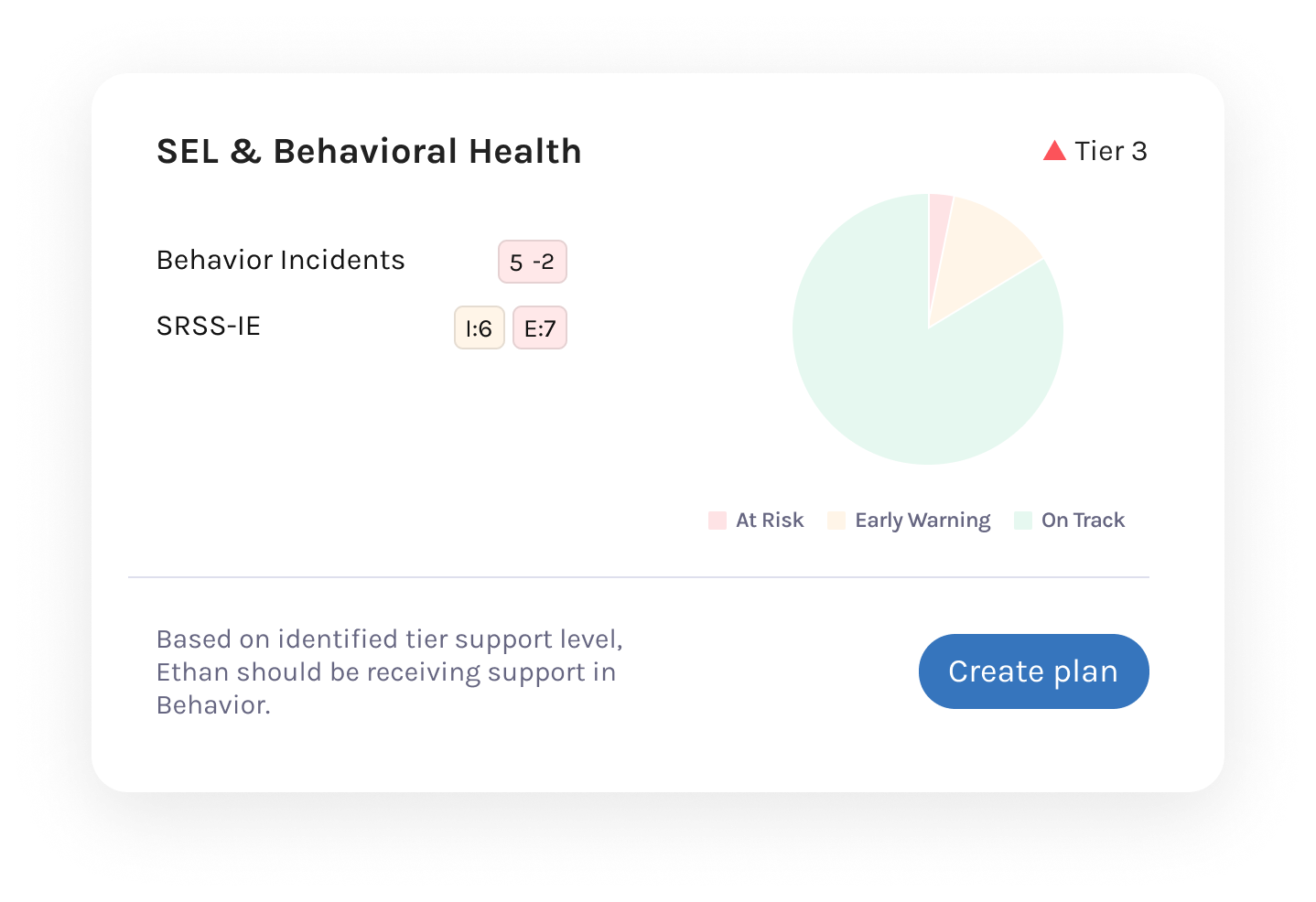Click the incident count number 5

(x=516, y=263)
